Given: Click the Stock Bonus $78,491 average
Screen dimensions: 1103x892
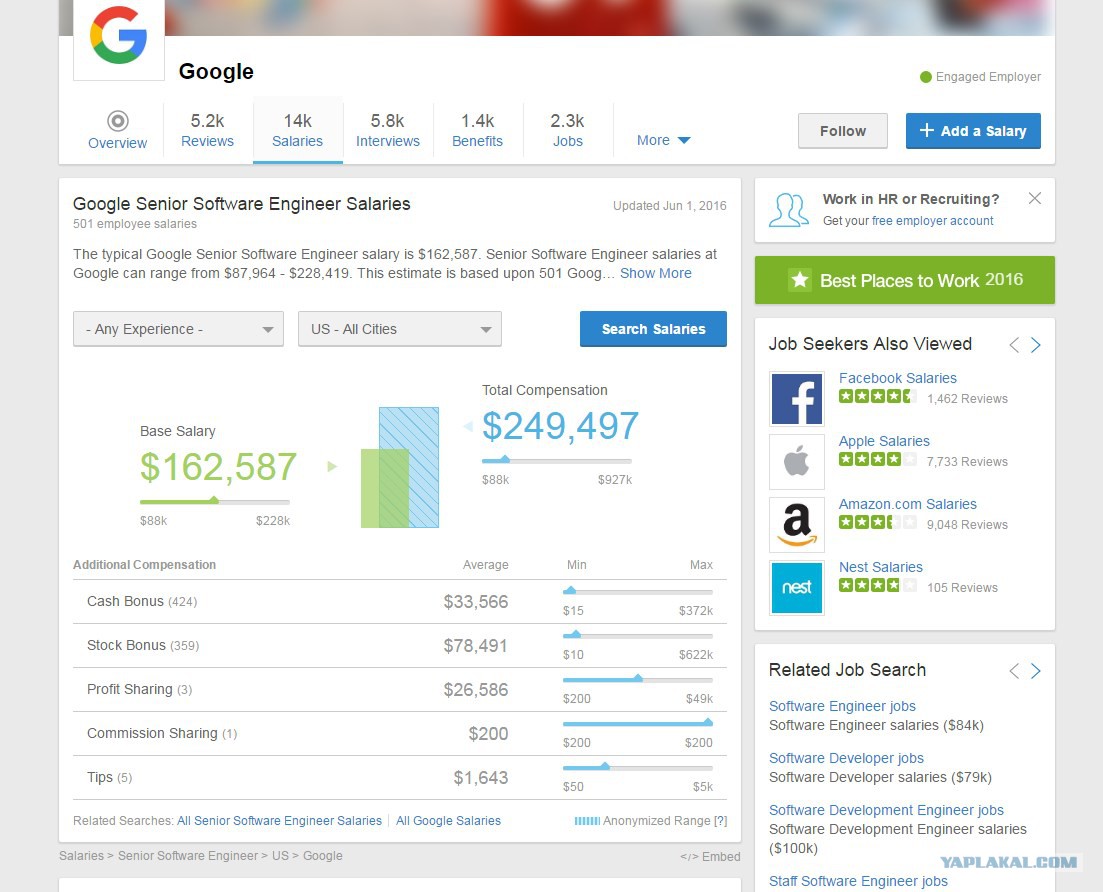Looking at the screenshot, I should (x=476, y=646).
